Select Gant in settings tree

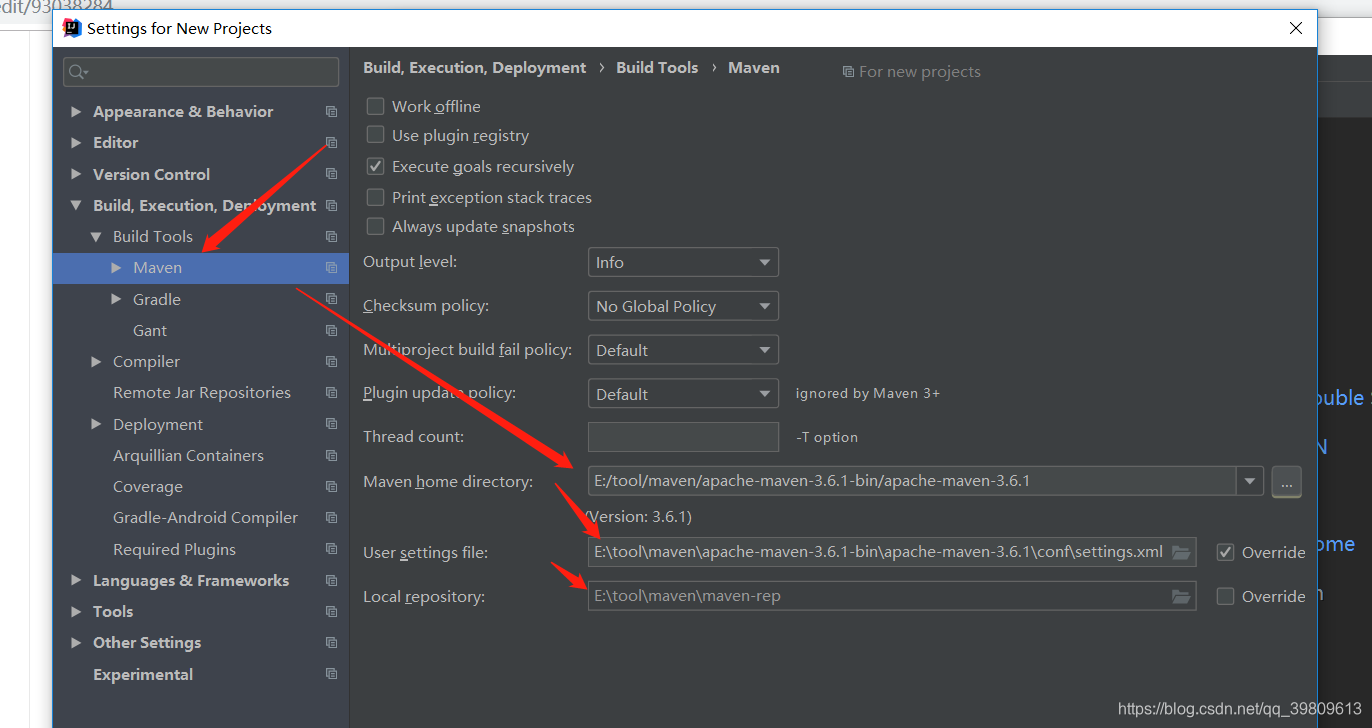coord(150,330)
